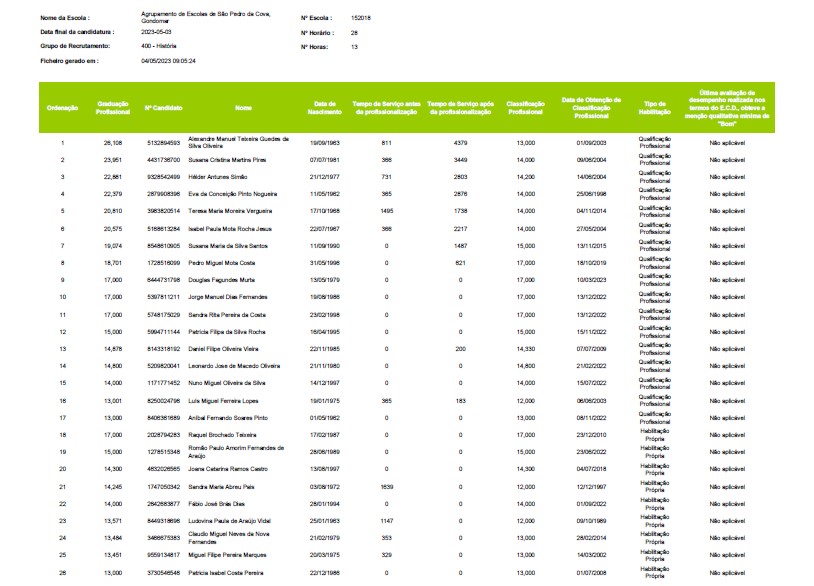Select graduation score 26,108 in row 1

point(112,144)
